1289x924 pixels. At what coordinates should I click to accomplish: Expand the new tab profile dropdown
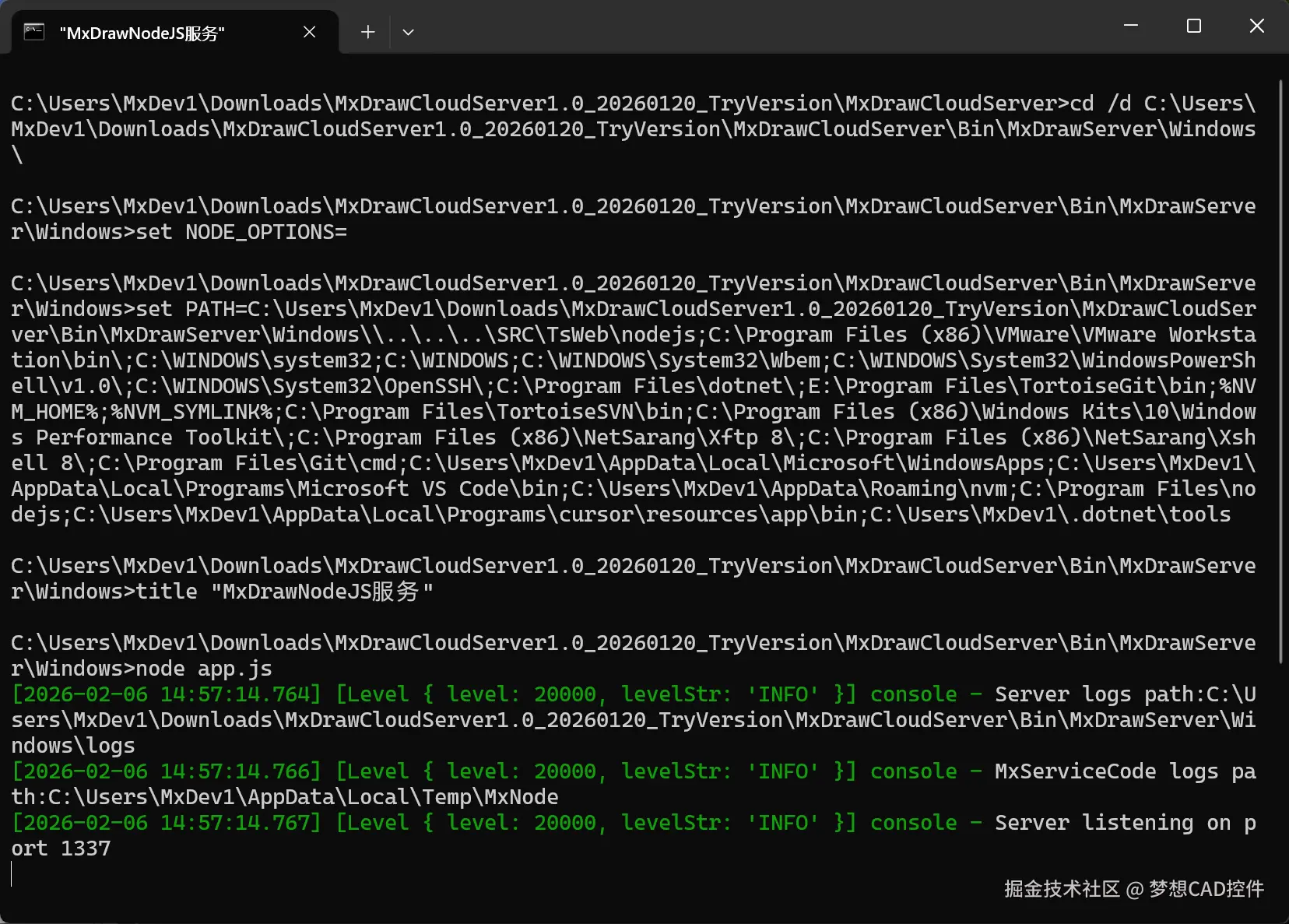click(408, 32)
